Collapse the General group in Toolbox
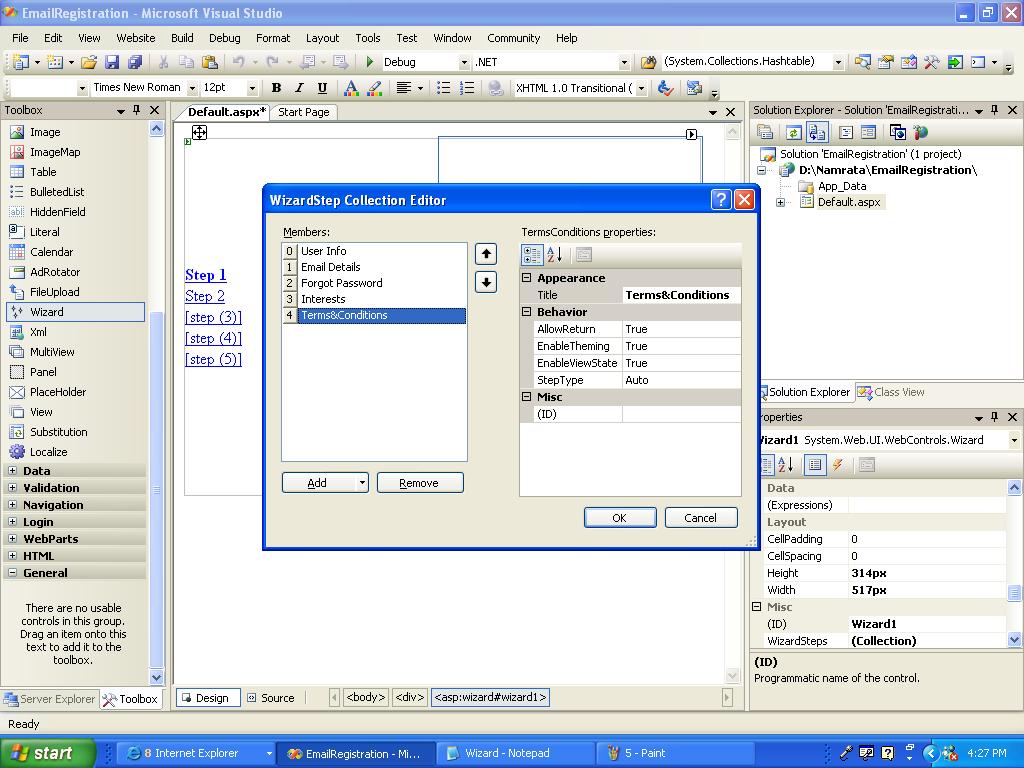This screenshot has height=768, width=1024. tap(12, 572)
